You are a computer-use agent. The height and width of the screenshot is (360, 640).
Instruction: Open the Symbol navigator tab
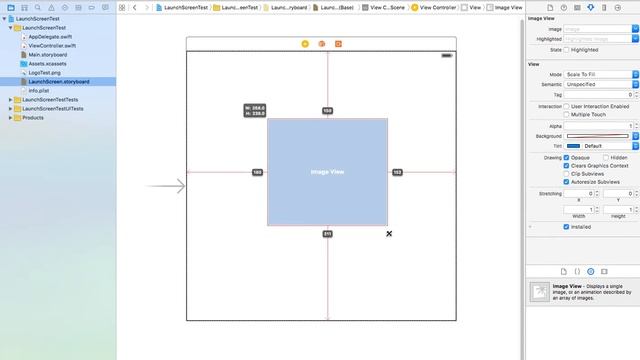point(24,7)
